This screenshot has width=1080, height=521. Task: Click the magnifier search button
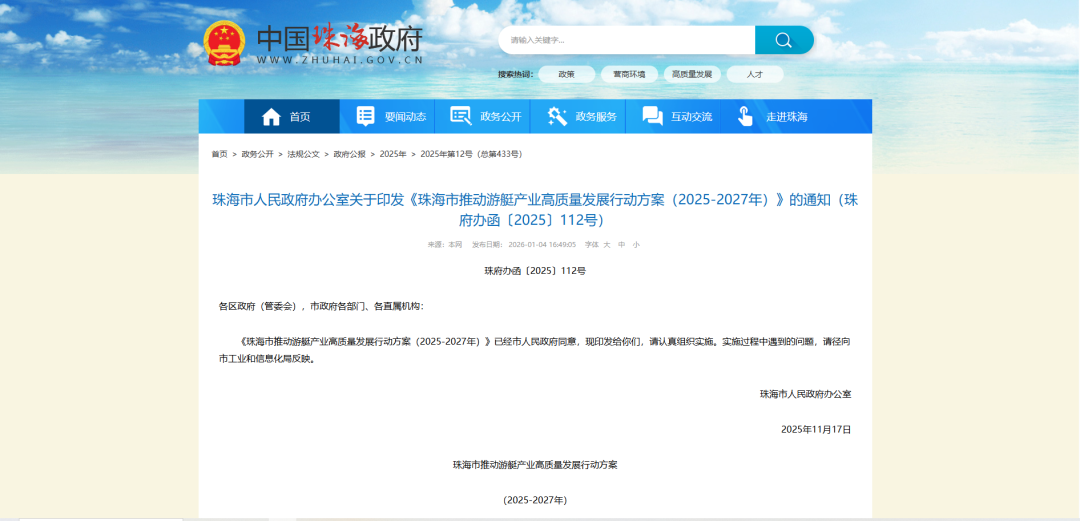click(784, 40)
